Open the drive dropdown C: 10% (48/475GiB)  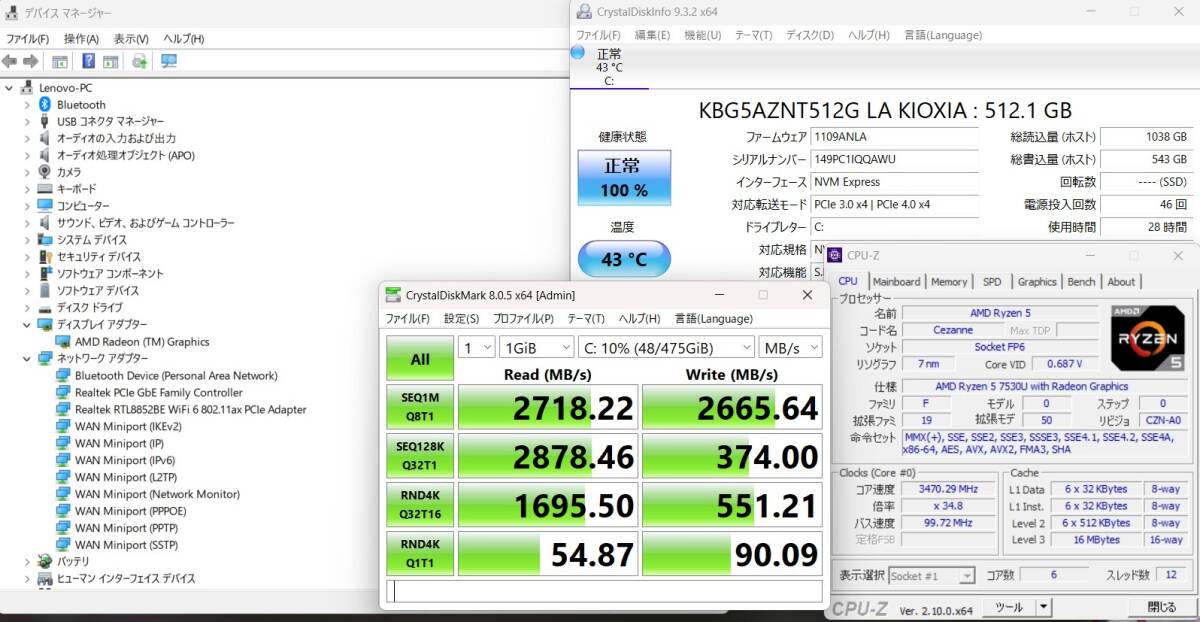[666, 346]
